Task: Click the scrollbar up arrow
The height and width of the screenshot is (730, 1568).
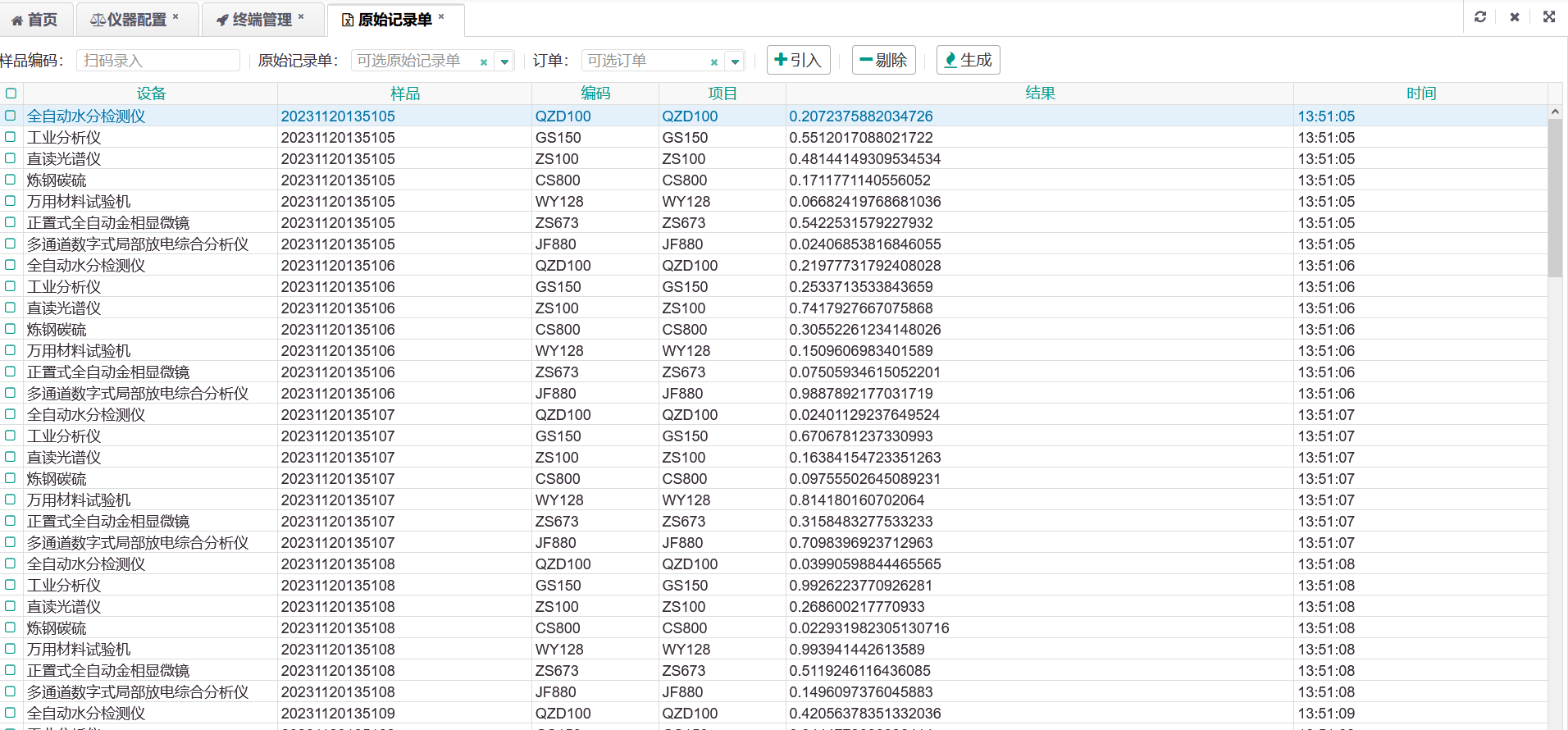Action: tap(1555, 112)
